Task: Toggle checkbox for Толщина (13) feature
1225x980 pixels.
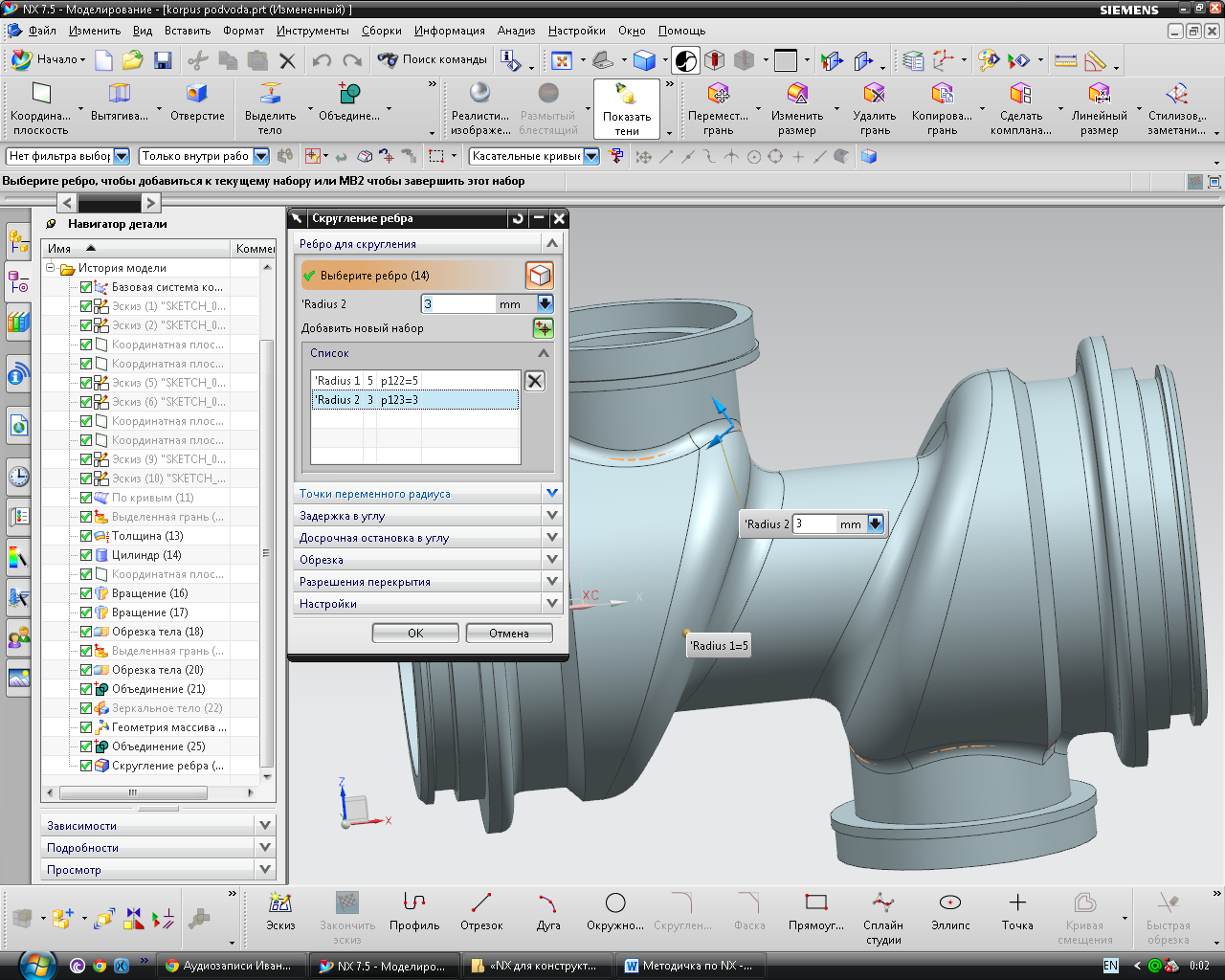Action: coord(86,536)
